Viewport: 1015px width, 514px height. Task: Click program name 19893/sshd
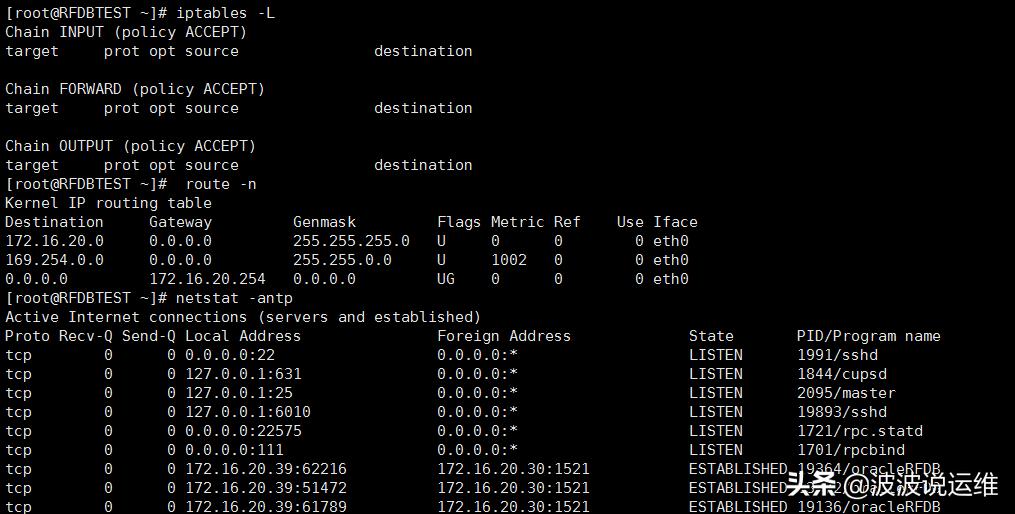(x=842, y=412)
